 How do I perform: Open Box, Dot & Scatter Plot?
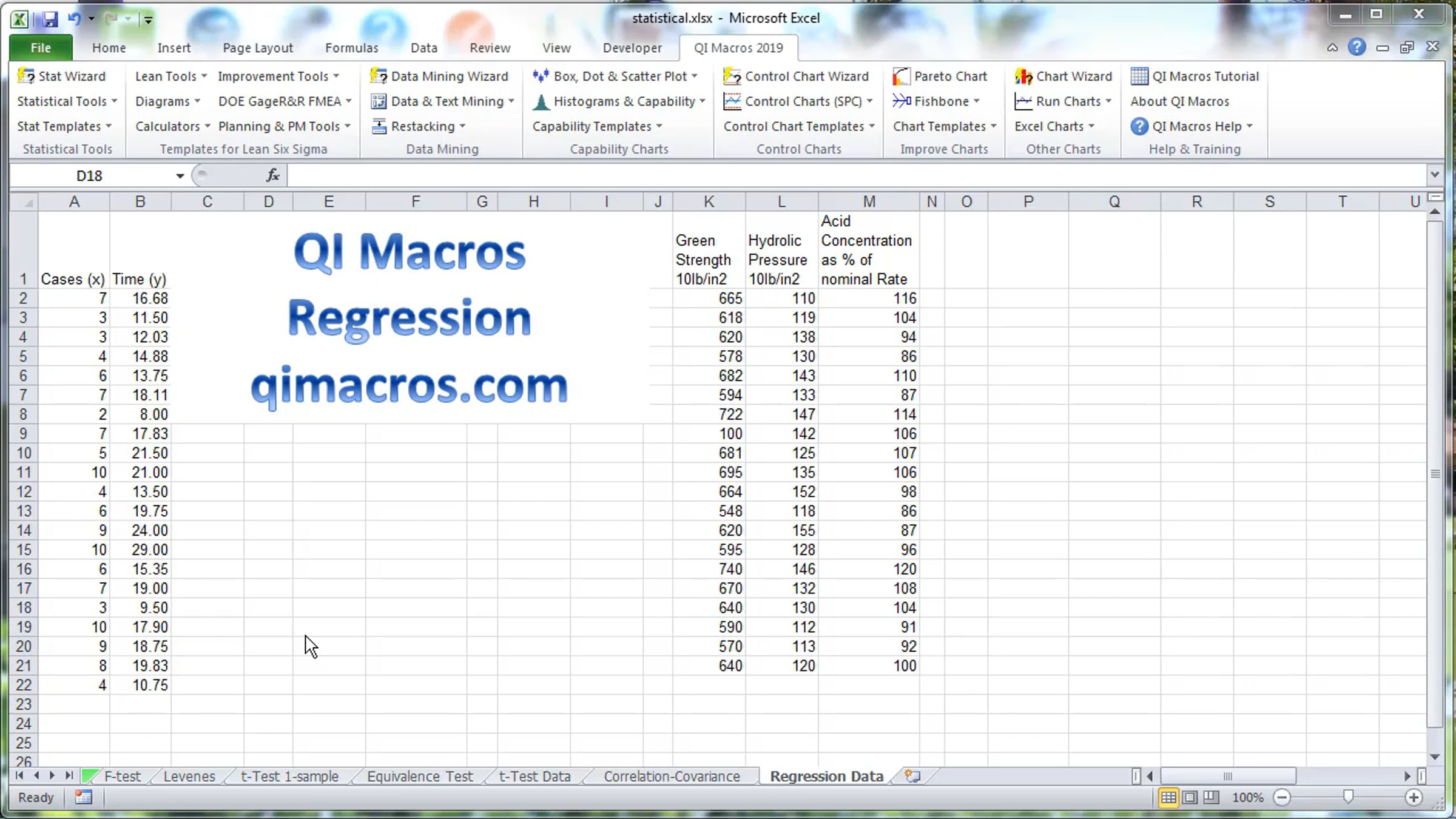(x=615, y=76)
